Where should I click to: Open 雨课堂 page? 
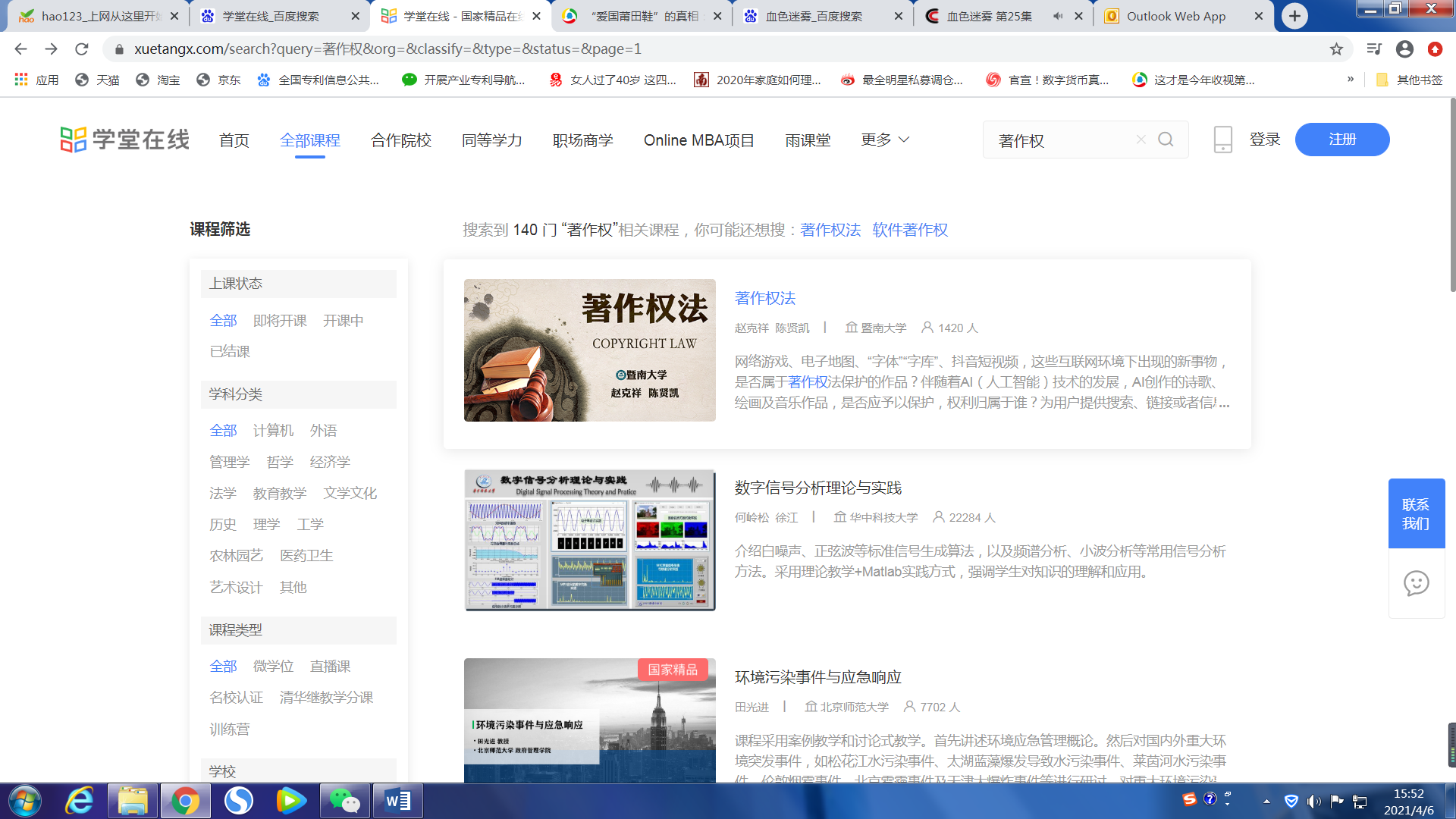tap(808, 140)
